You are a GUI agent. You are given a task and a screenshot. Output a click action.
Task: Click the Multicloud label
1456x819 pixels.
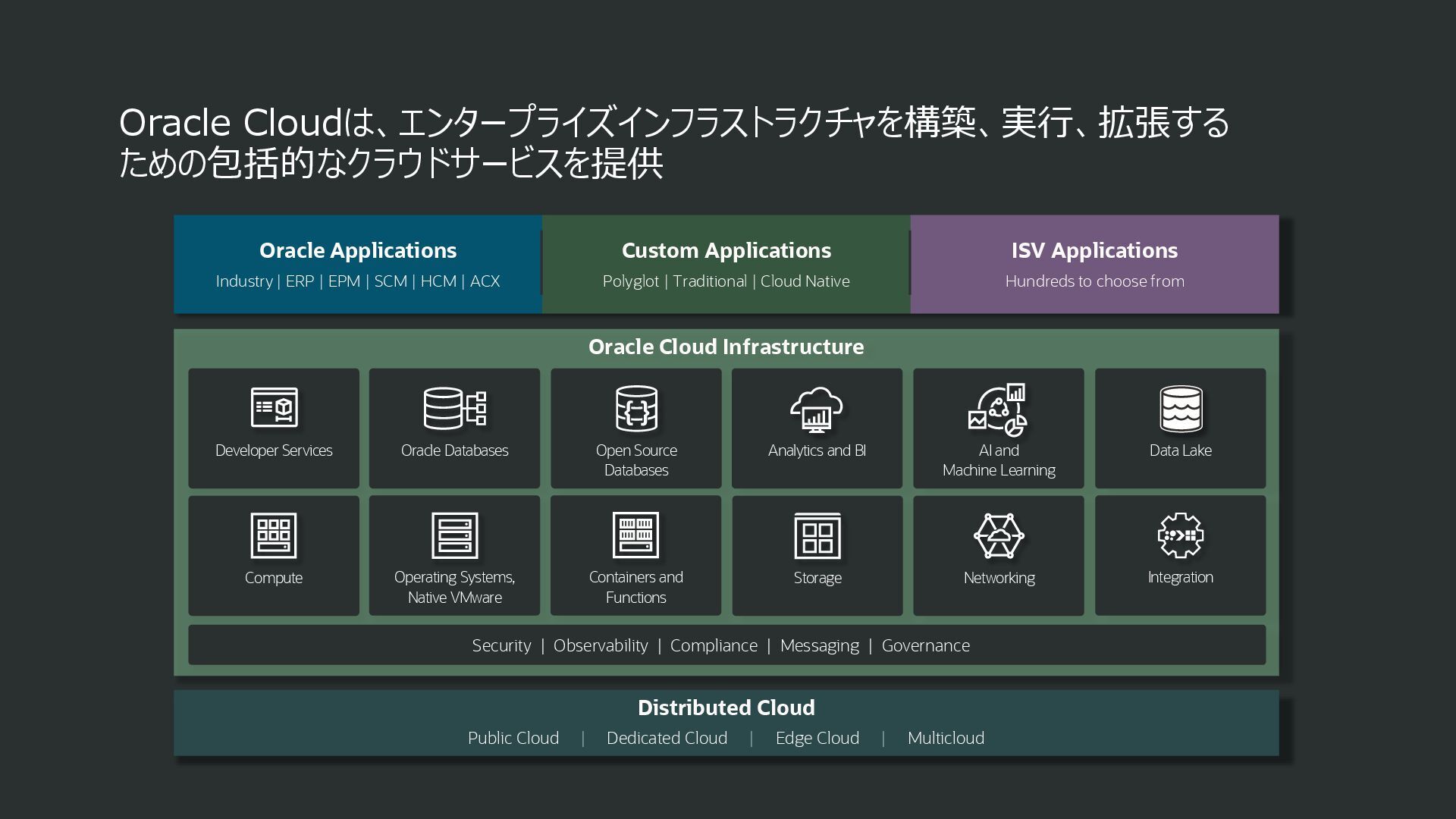click(x=946, y=738)
